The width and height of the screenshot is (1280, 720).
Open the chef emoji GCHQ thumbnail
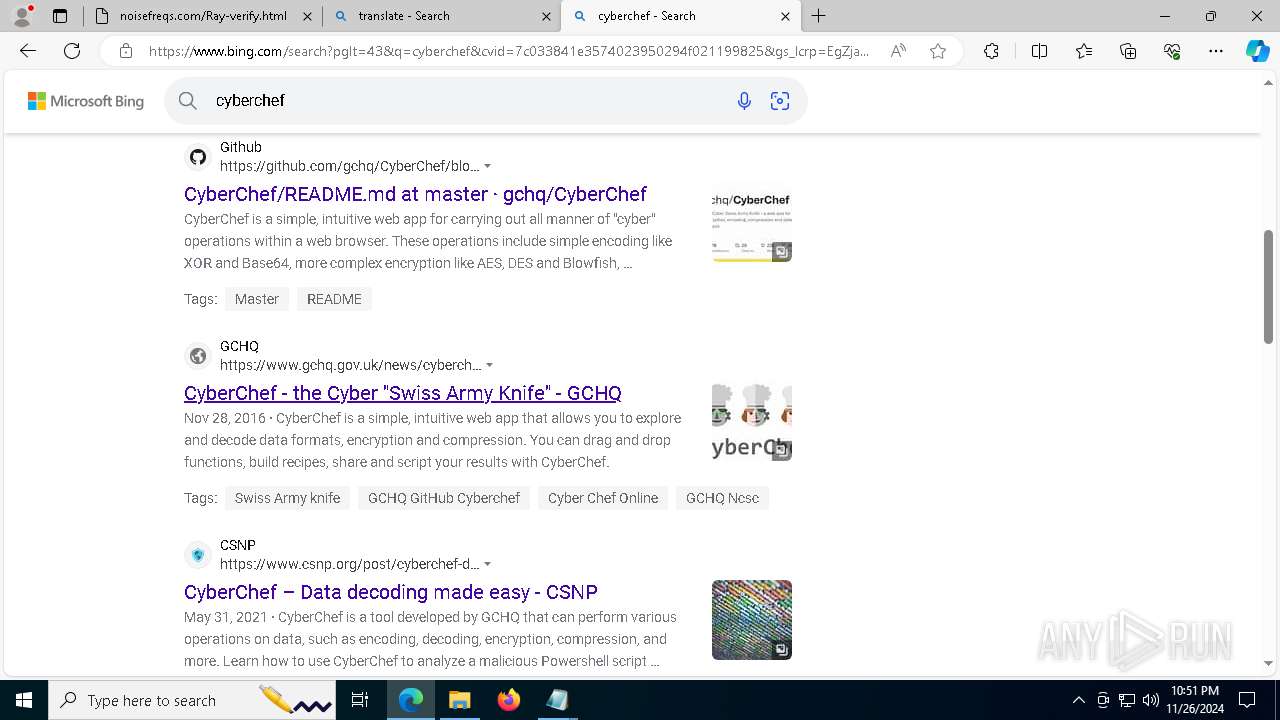point(752,421)
